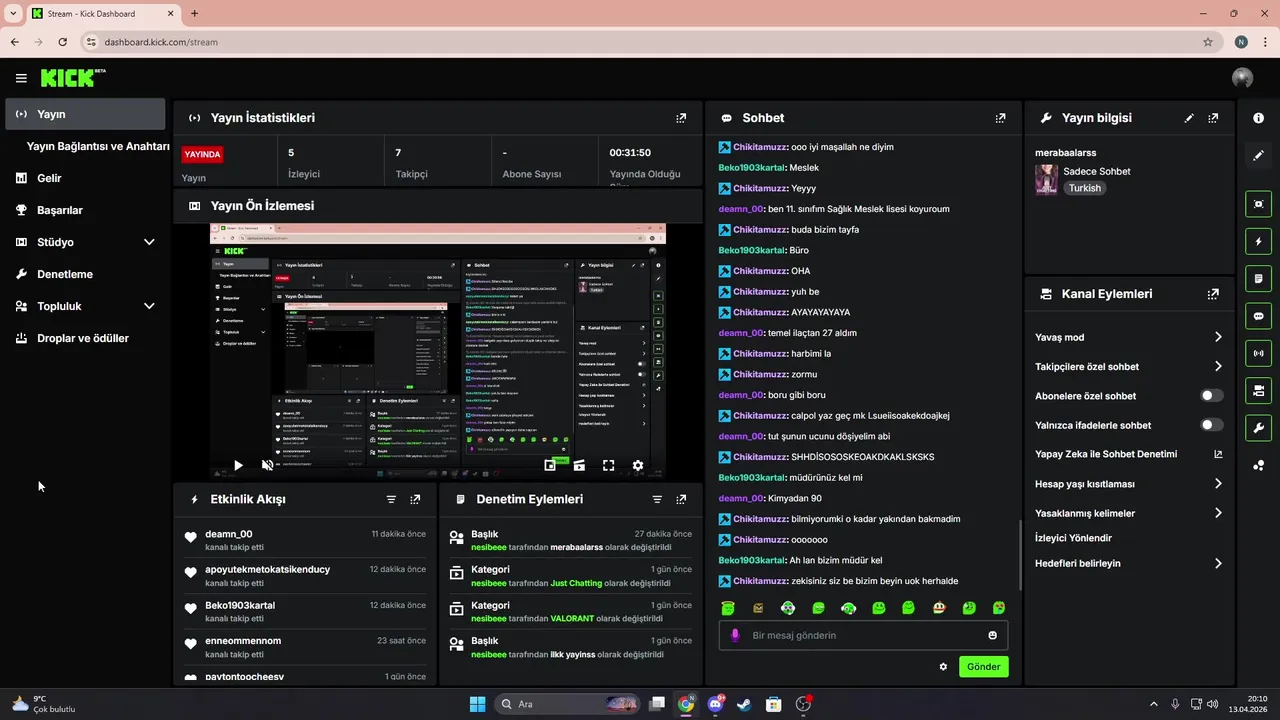Toggle the lightning activity feed icon in the right sidebar
The image size is (1280, 720).
coord(1258,241)
